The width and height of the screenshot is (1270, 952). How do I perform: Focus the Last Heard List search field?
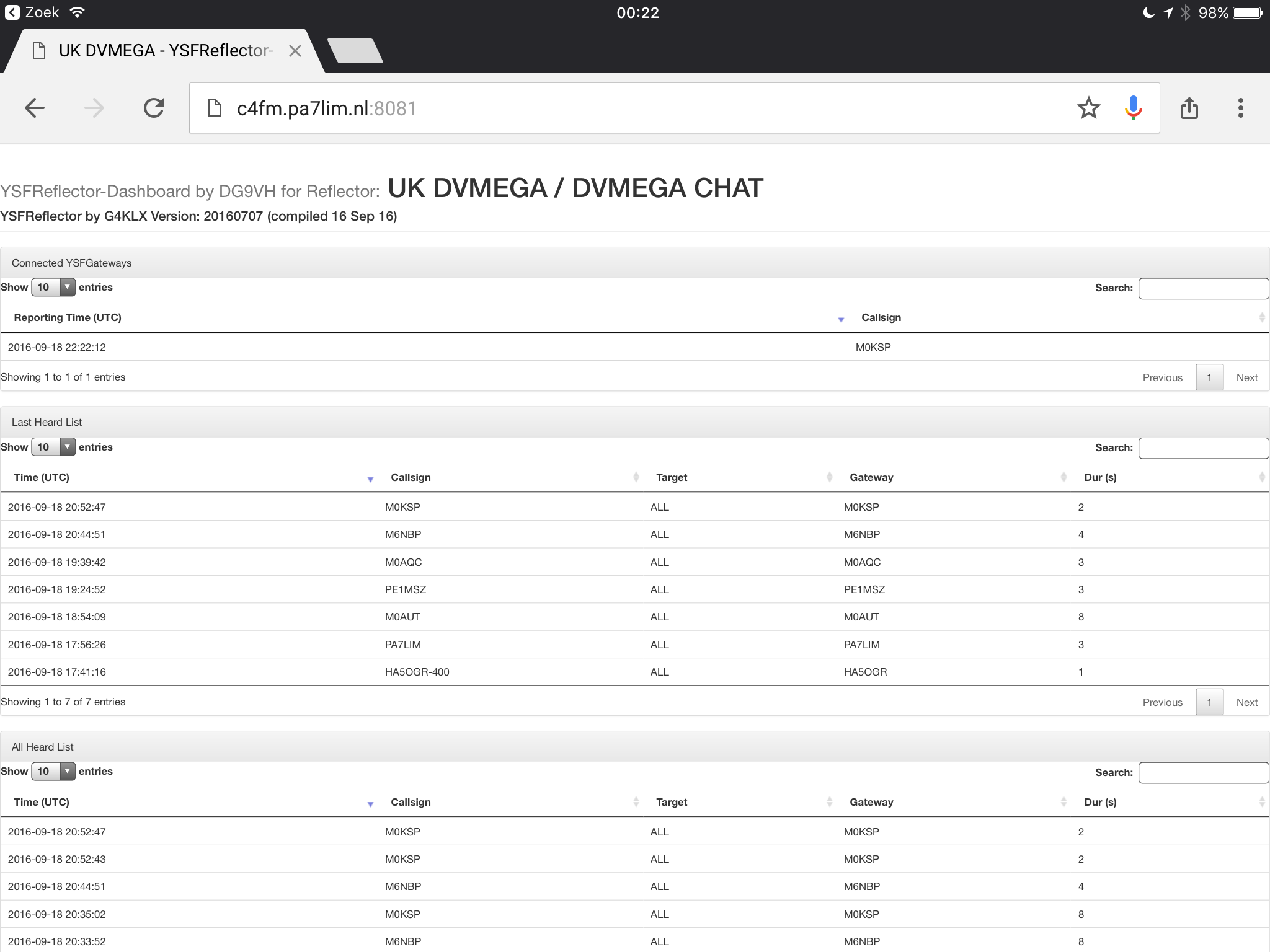pyautogui.click(x=1203, y=447)
